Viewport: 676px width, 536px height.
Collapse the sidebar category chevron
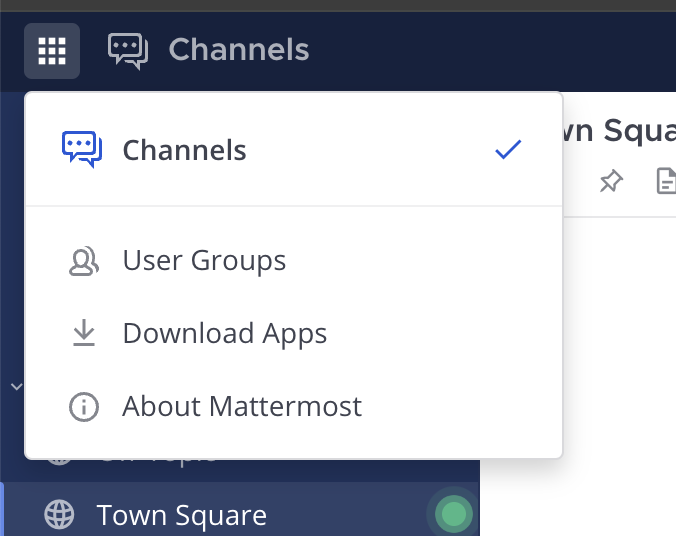(16, 386)
